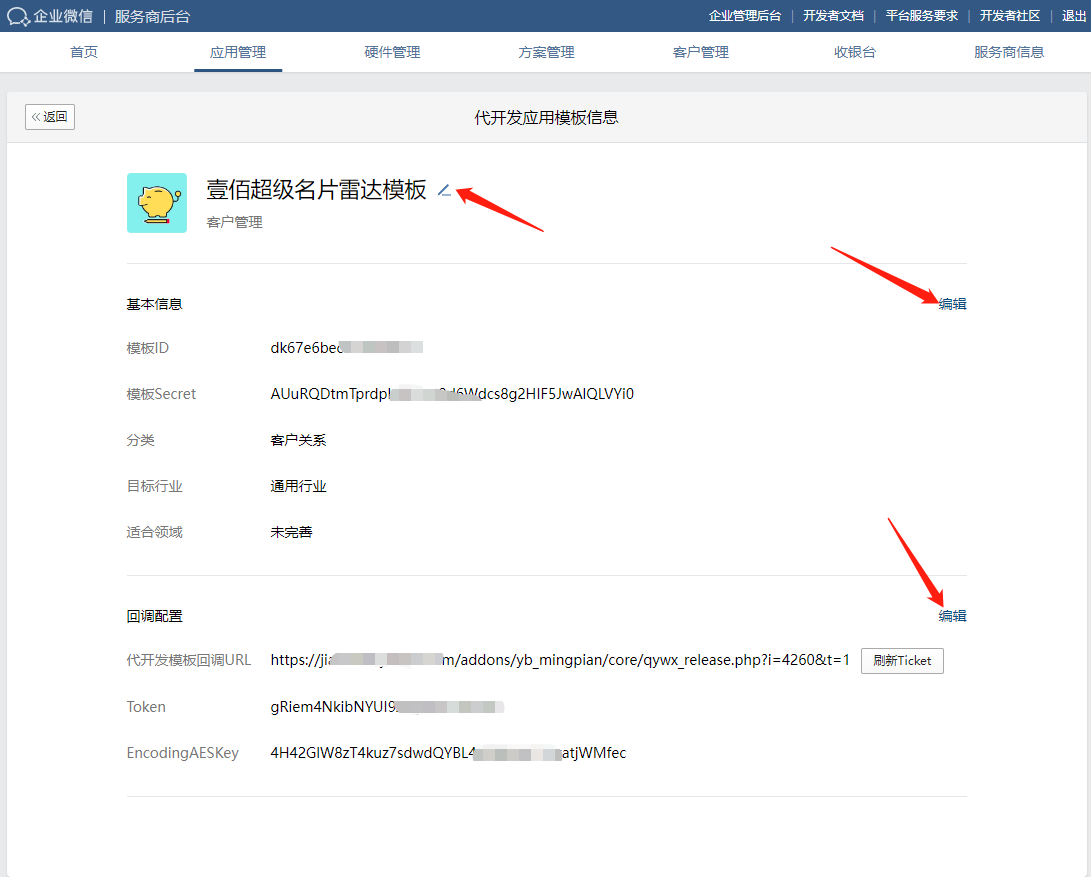The image size is (1091, 877).
Task: Open the 开发者社区 link
Action: point(1010,16)
